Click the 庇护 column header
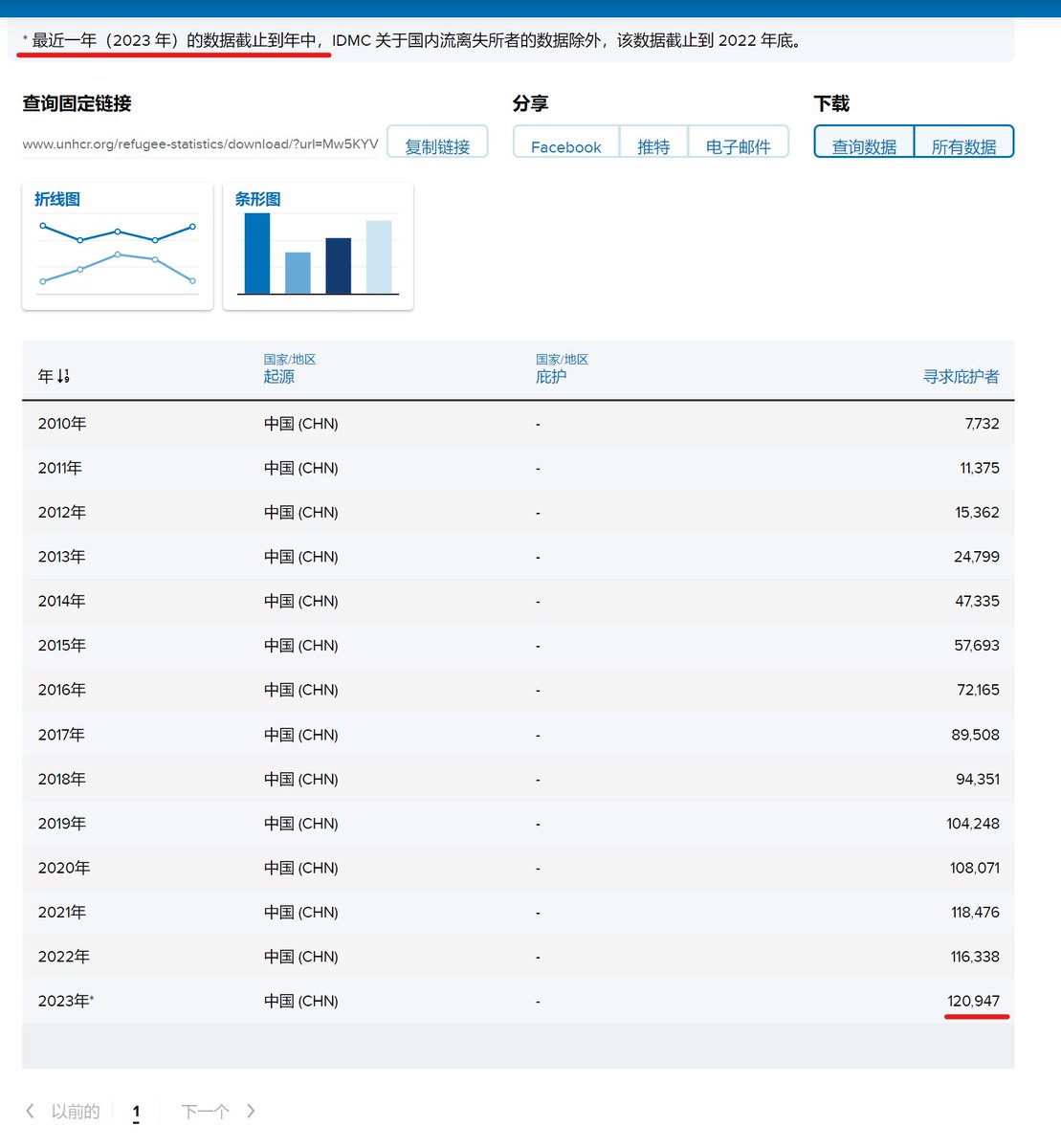The height and width of the screenshot is (1148, 1061). pyautogui.click(x=551, y=376)
